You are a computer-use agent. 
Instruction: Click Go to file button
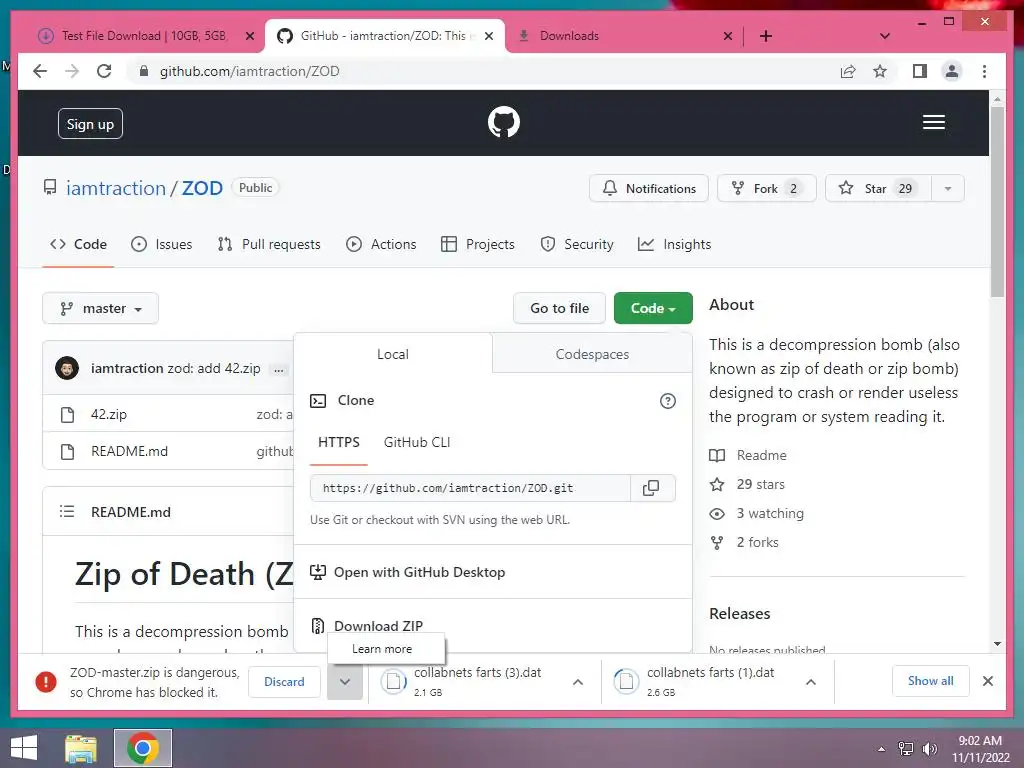[x=559, y=308]
